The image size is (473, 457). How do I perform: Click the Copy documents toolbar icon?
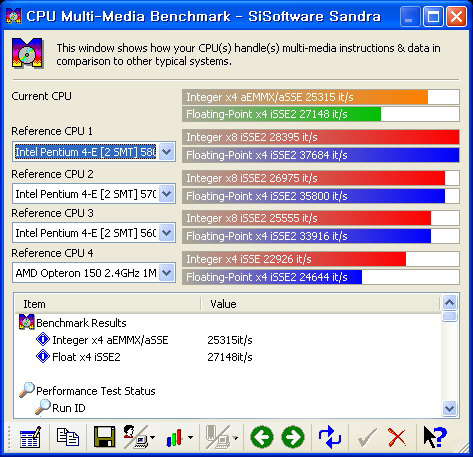68,437
